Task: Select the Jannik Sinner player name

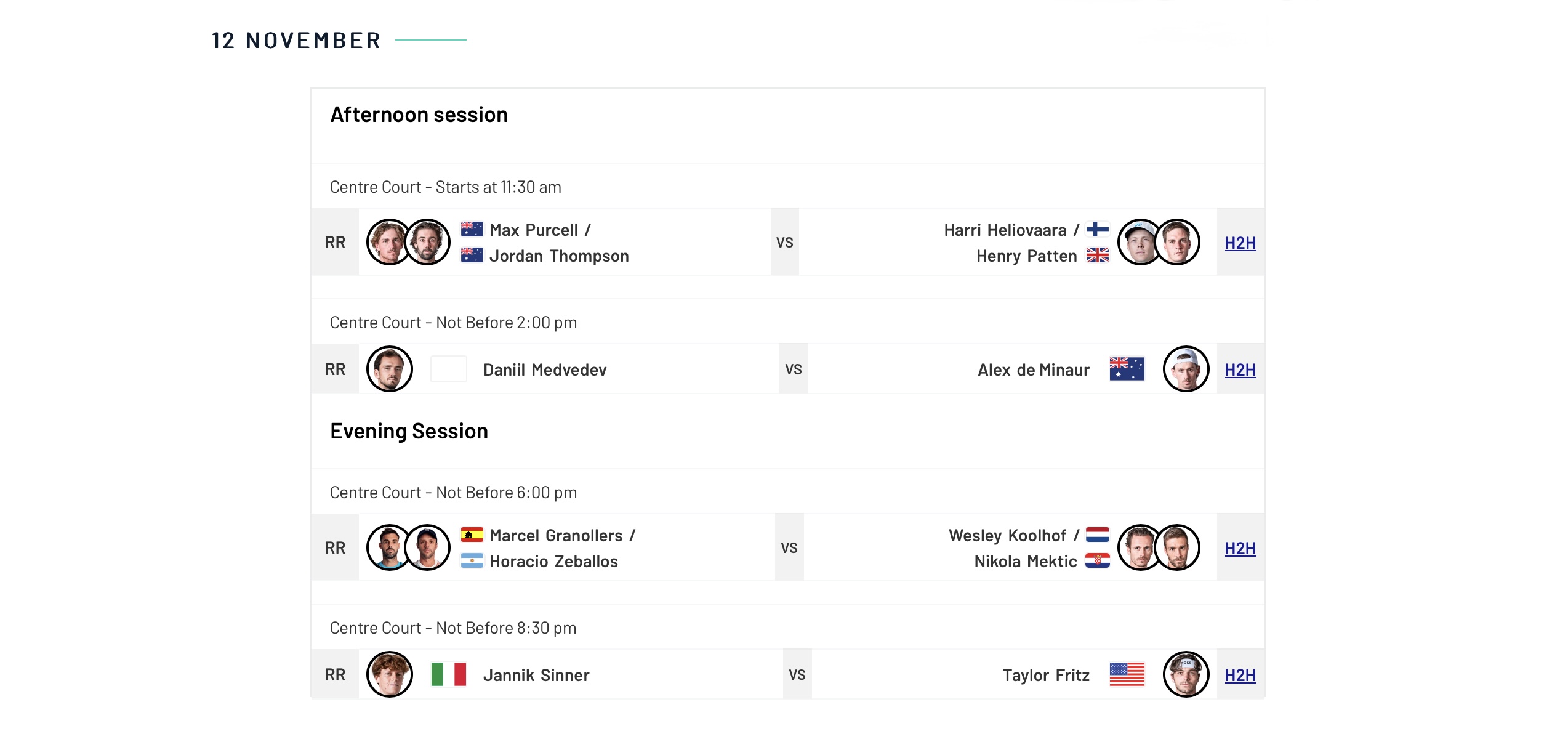Action: [x=536, y=676]
